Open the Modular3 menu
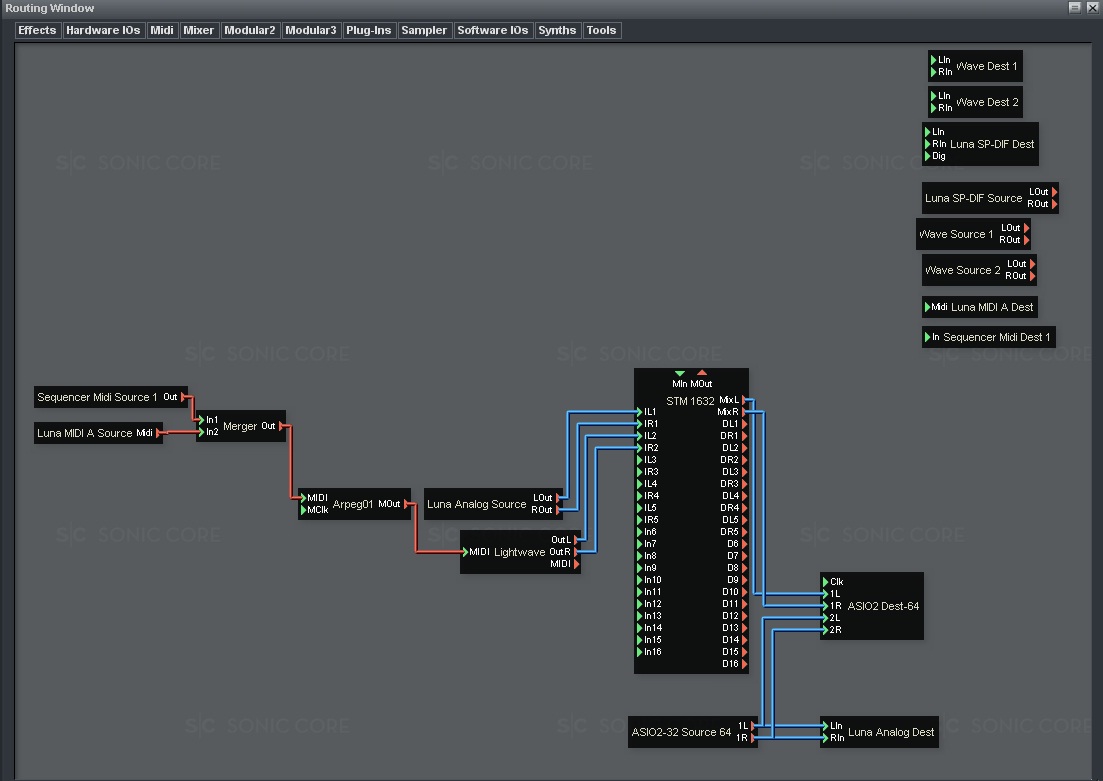 pos(311,30)
